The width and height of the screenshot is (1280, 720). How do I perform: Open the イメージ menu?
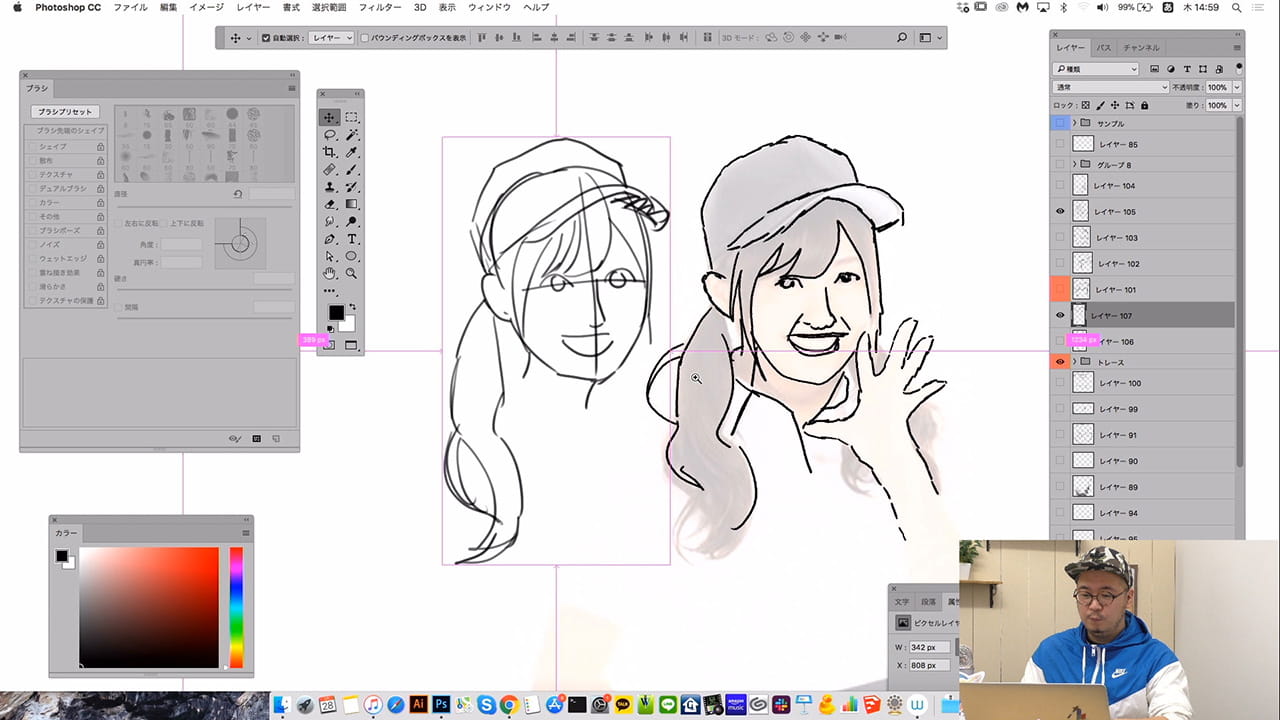pos(206,7)
